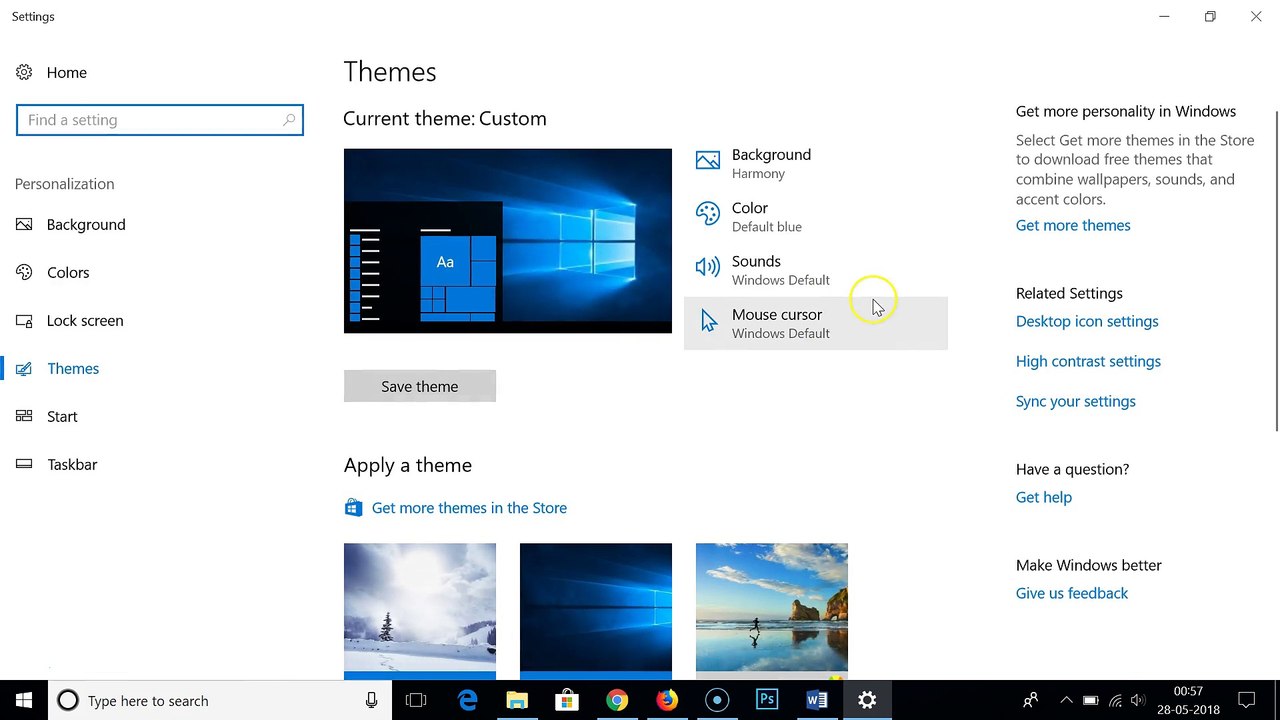
Task: Open the circular recorder app on the taskbar
Action: (x=717, y=700)
